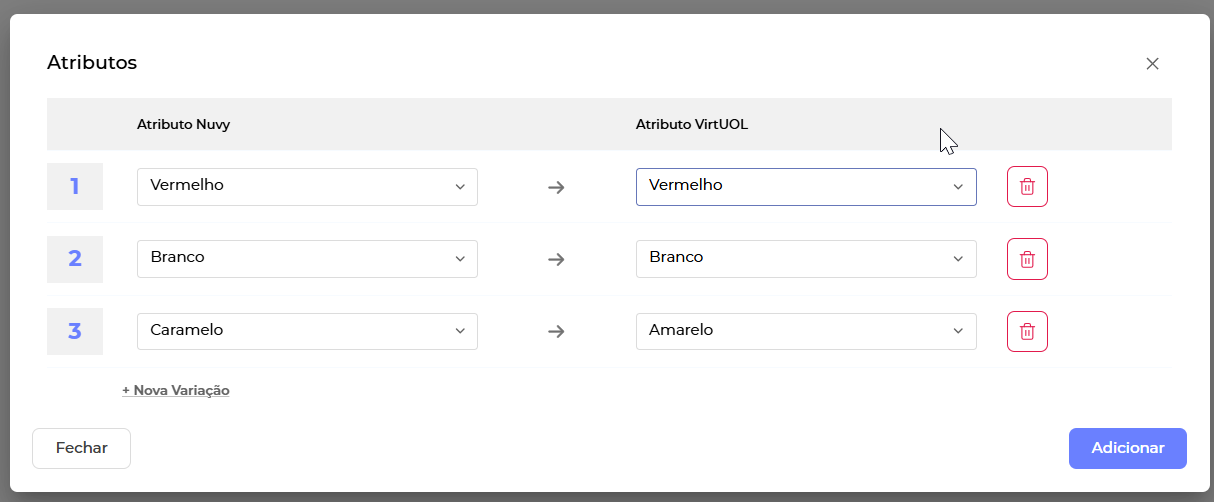Click the + Nova Variação link
Image resolution: width=1214 pixels, height=502 pixels.
[x=176, y=390]
